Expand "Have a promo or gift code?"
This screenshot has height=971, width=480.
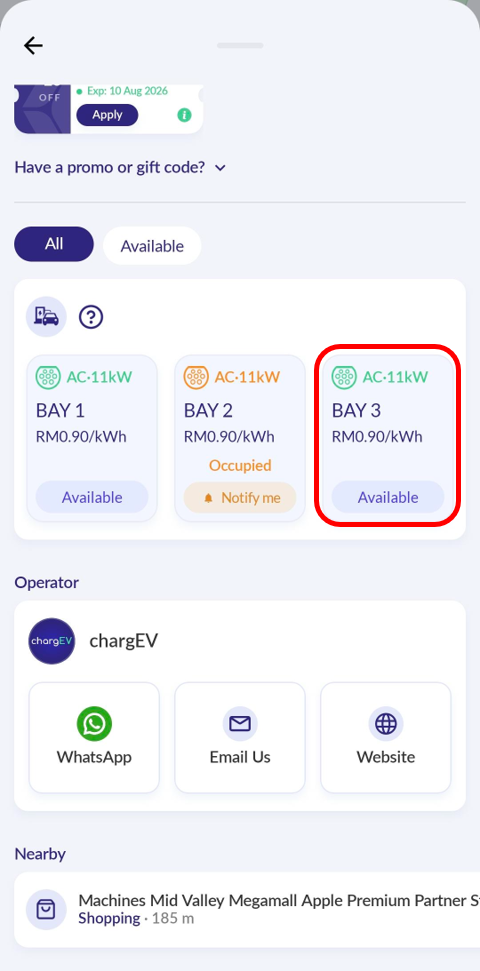(120, 167)
